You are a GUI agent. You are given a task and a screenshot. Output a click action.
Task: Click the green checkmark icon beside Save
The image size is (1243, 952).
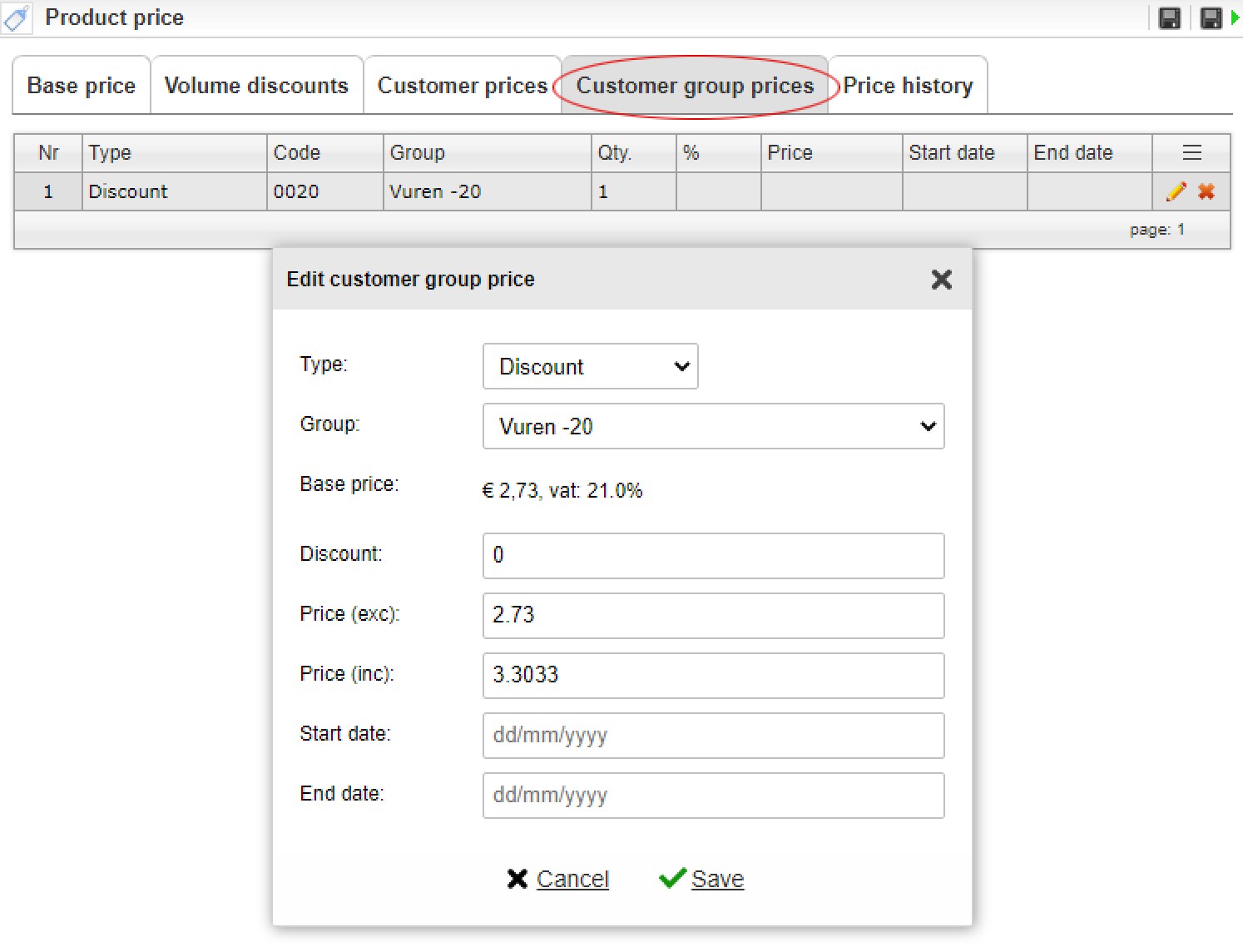671,878
